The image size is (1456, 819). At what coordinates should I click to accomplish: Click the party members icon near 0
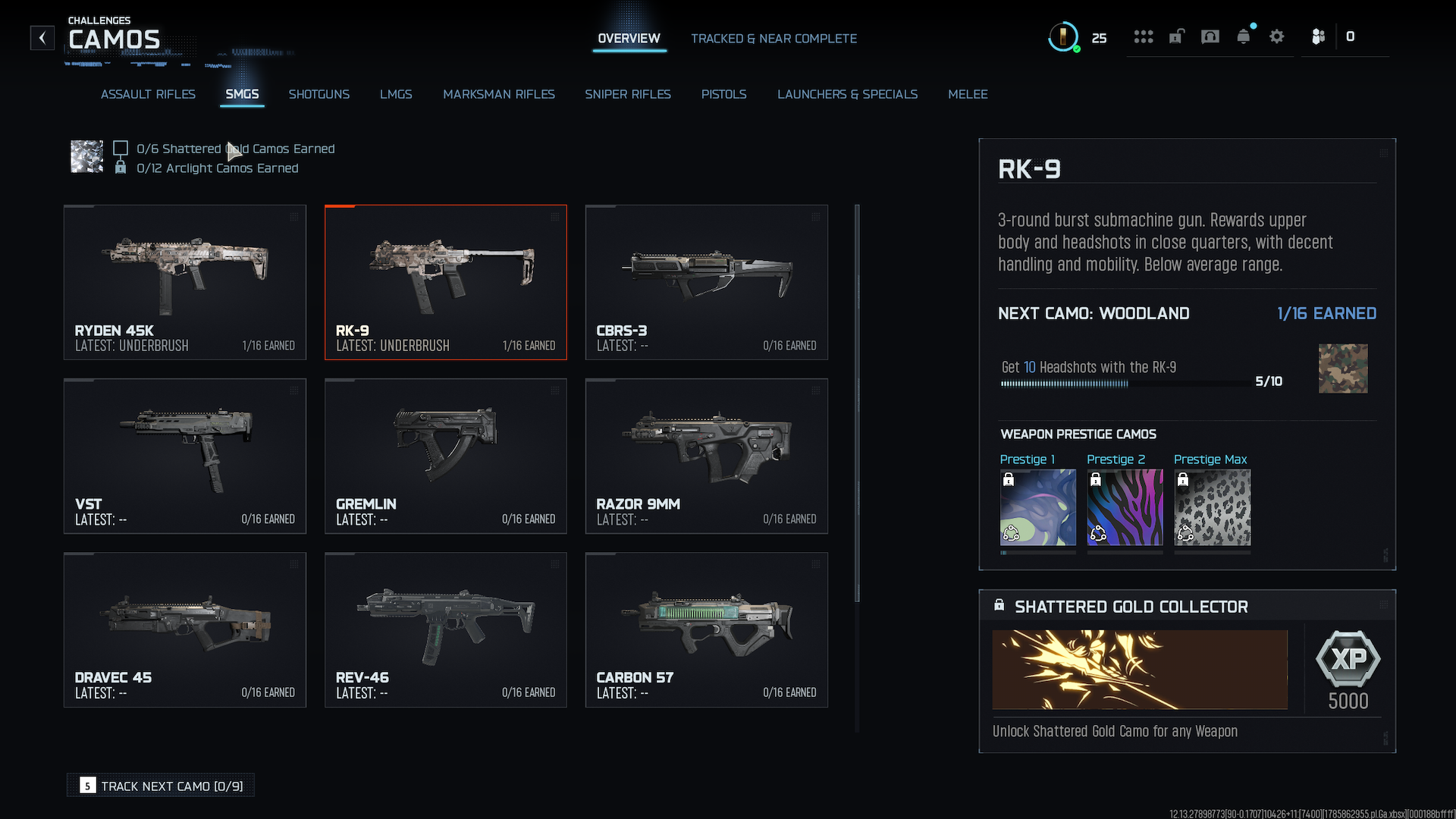pos(1319,36)
